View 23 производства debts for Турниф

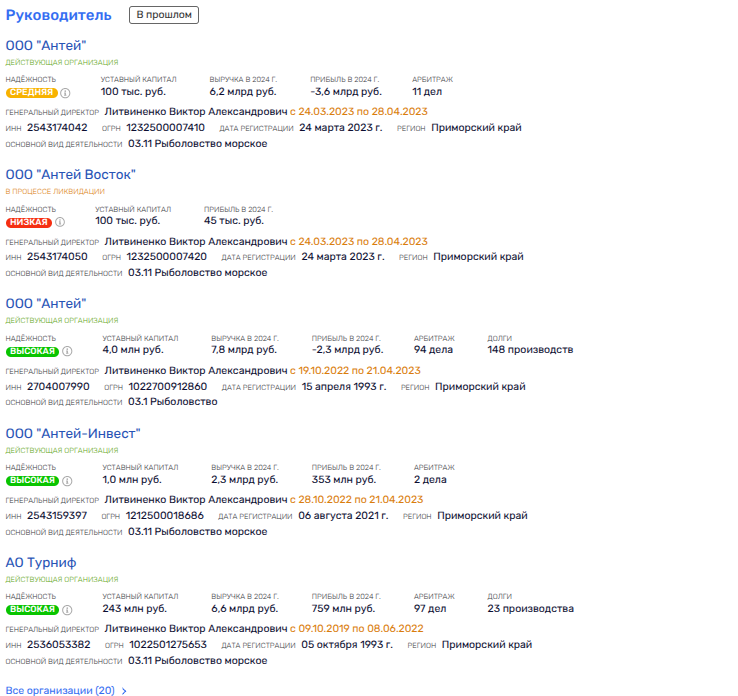point(530,608)
